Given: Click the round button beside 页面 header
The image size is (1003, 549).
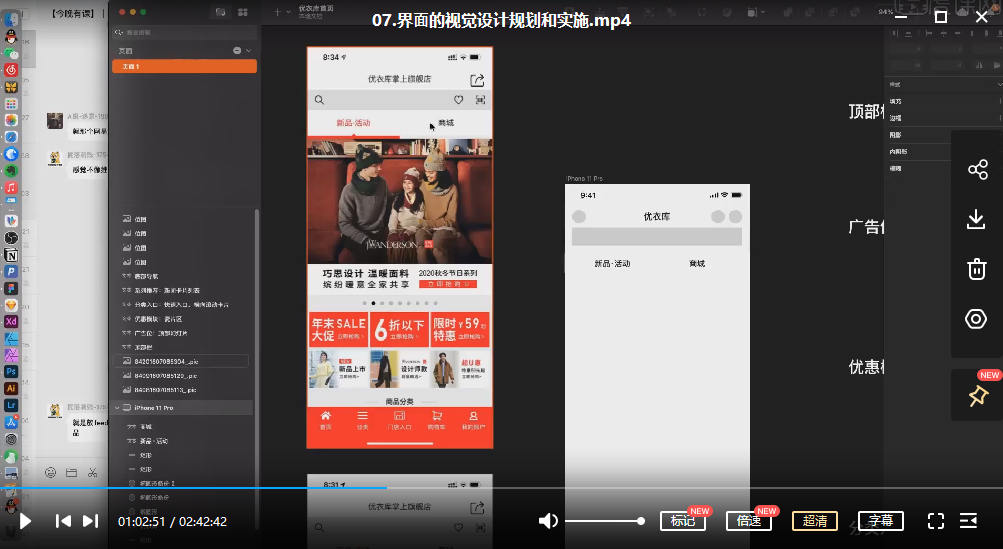Looking at the screenshot, I should (x=237, y=51).
